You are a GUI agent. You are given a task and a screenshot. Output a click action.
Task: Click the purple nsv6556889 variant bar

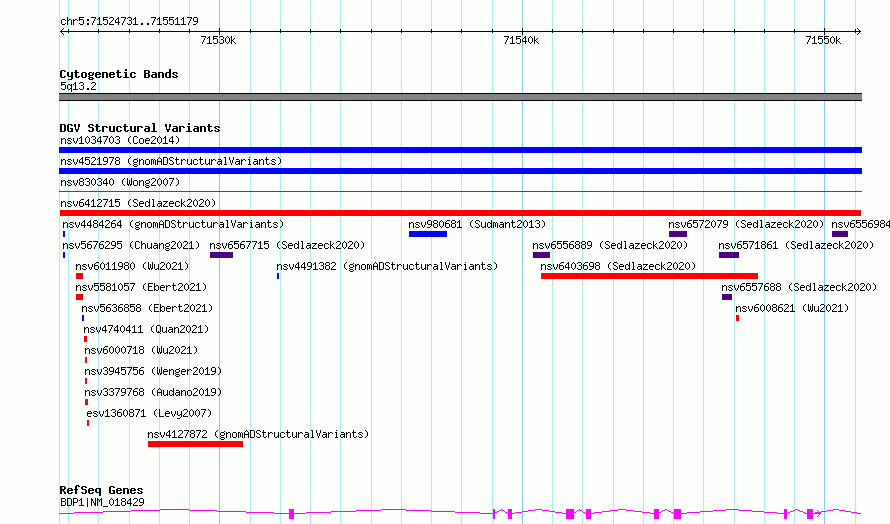click(541, 255)
